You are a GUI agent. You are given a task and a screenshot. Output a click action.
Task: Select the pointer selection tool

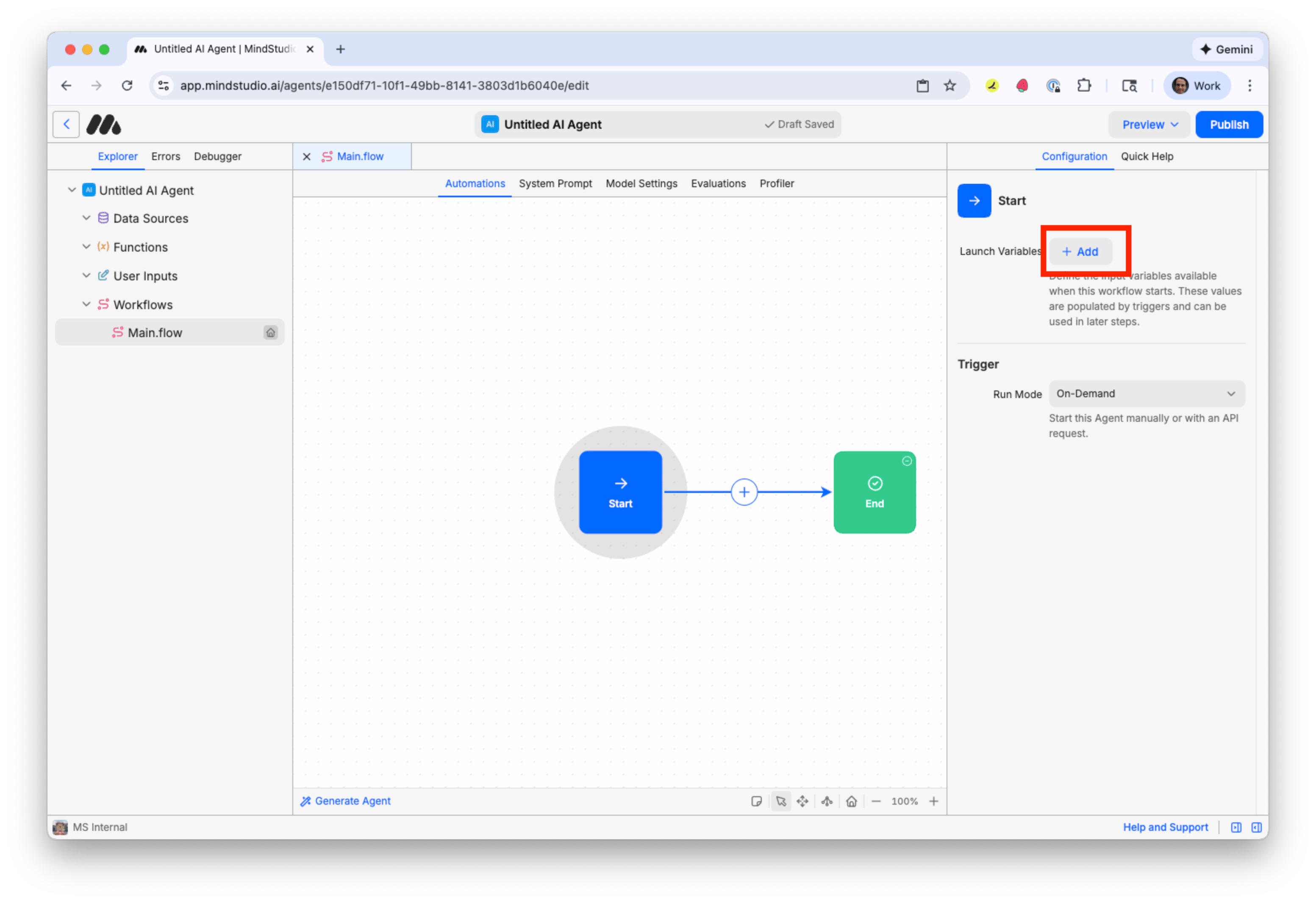click(x=781, y=801)
